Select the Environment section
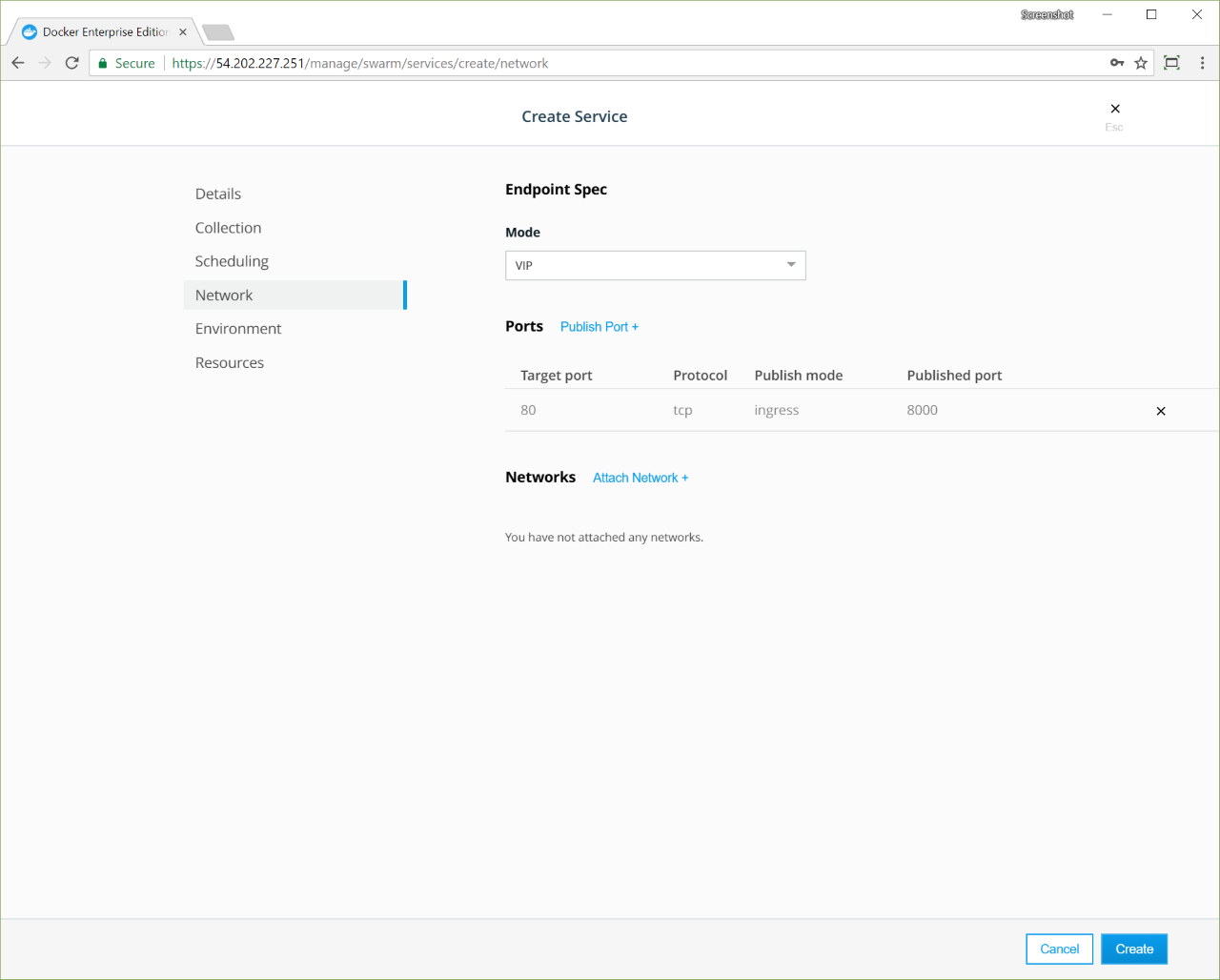This screenshot has height=980, width=1220. pyautogui.click(x=238, y=329)
